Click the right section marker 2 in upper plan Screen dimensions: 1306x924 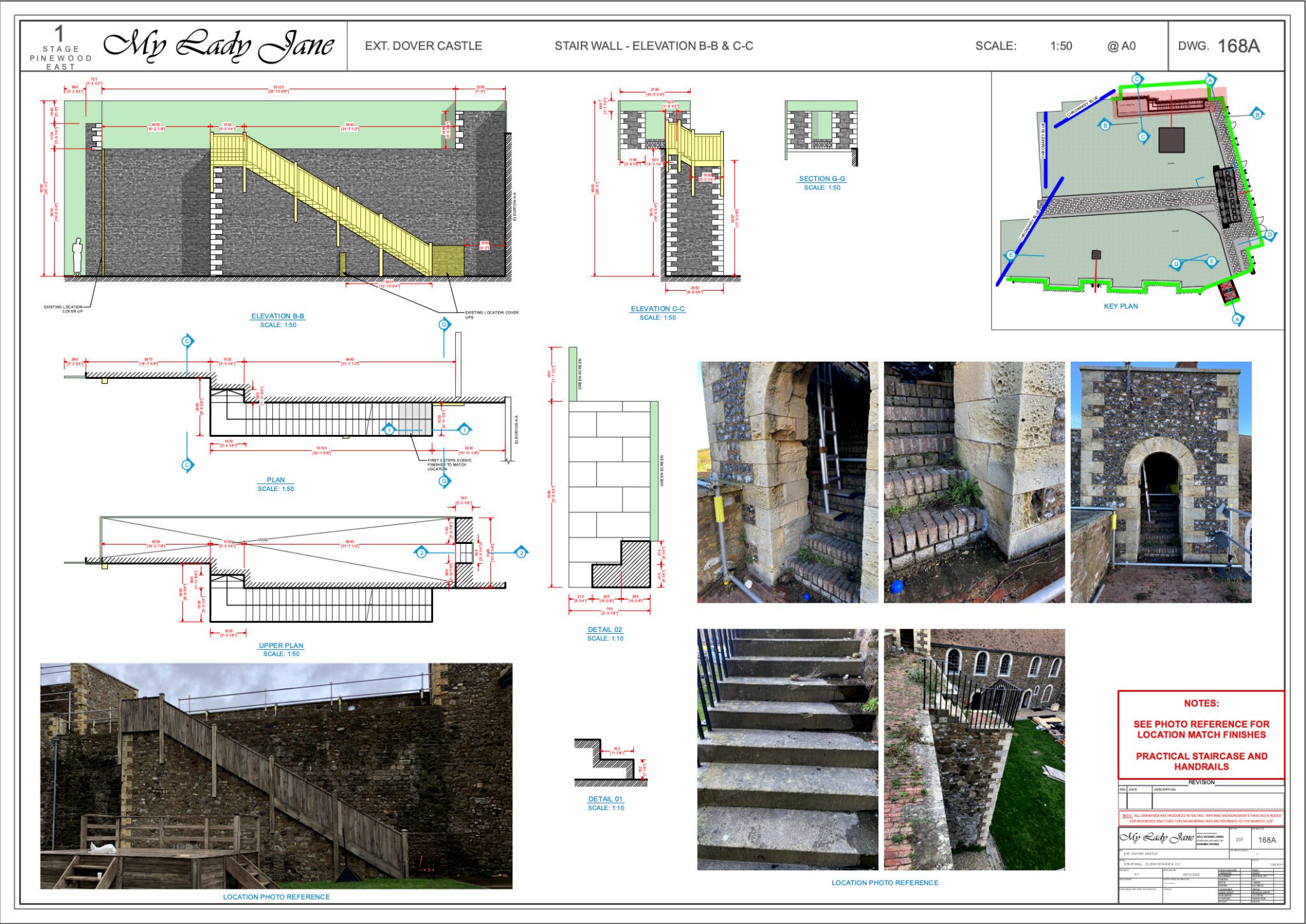[x=521, y=553]
